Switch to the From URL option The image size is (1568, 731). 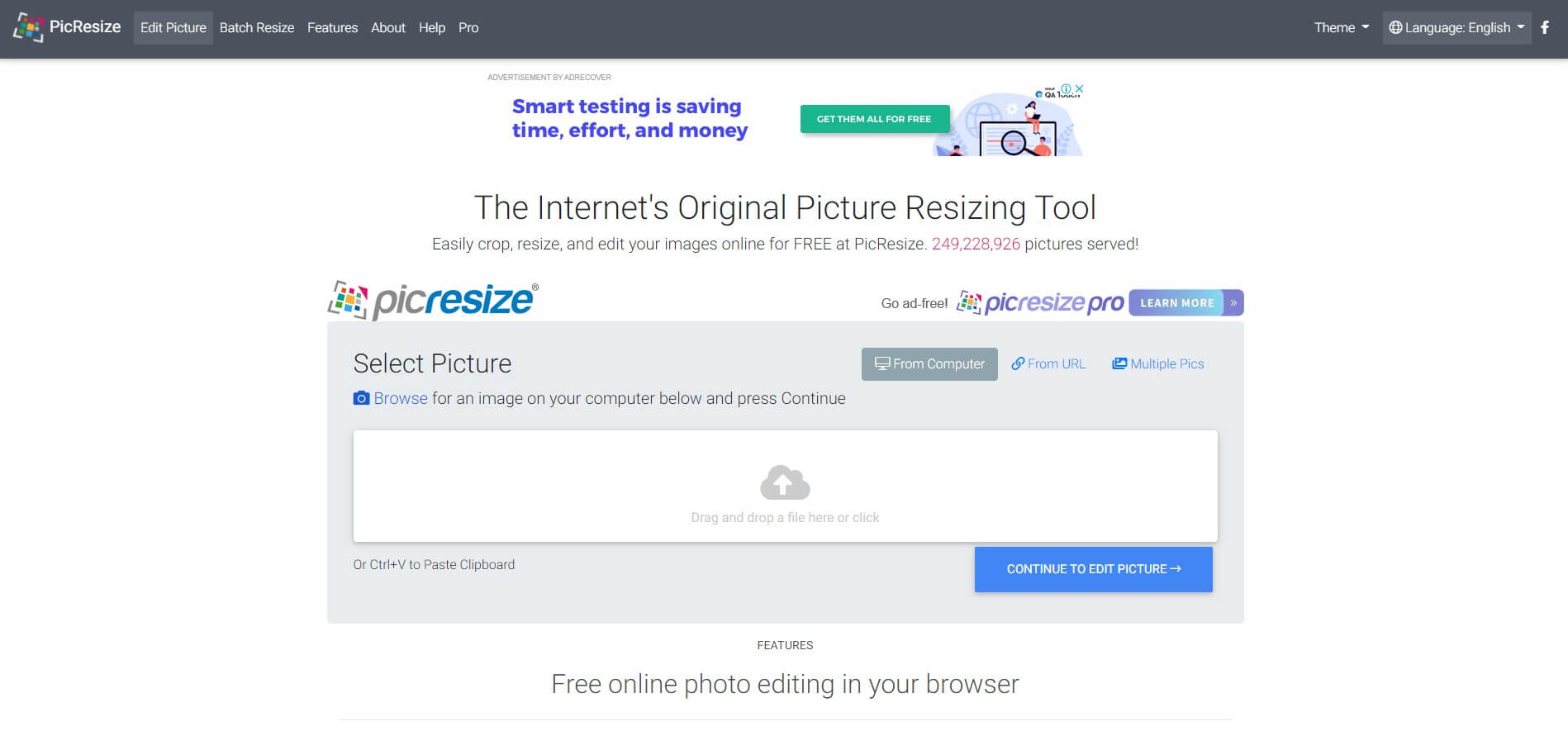click(1048, 364)
